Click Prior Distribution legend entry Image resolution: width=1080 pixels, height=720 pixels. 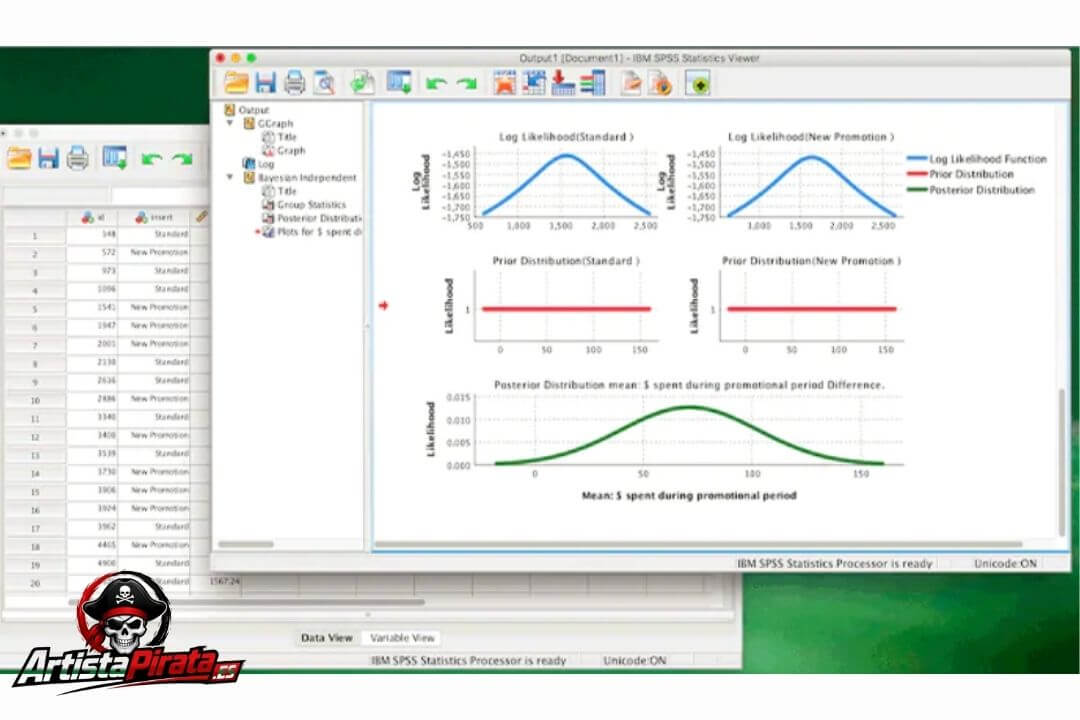[960, 174]
